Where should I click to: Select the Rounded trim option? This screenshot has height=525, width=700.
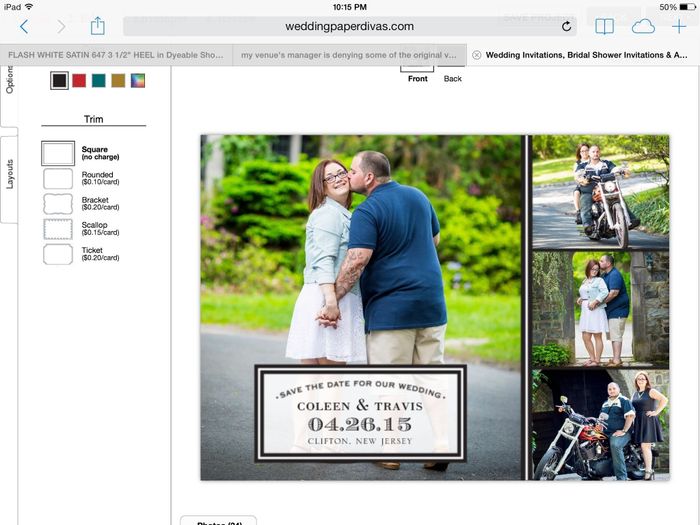tap(58, 179)
